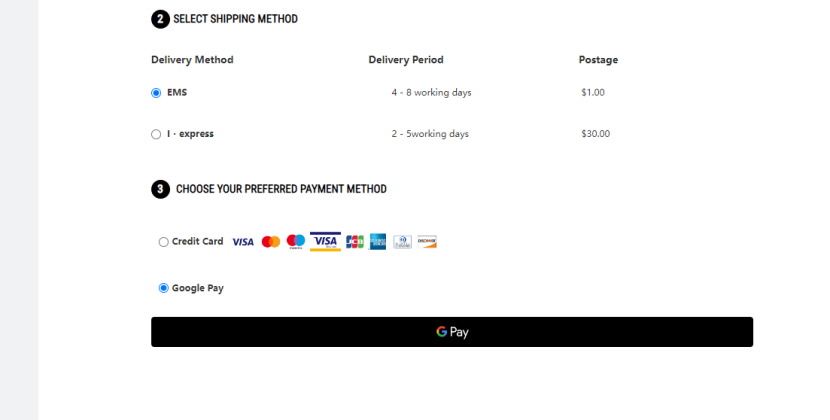Image resolution: width=830 pixels, height=420 pixels.
Task: Click the step 3 number badge
Action: [x=160, y=189]
